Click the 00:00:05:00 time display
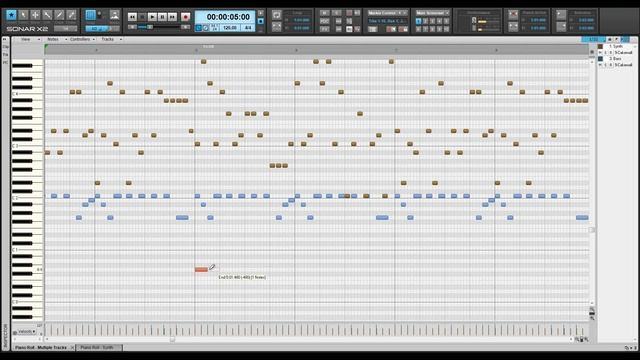The height and width of the screenshot is (360, 640). click(x=228, y=17)
